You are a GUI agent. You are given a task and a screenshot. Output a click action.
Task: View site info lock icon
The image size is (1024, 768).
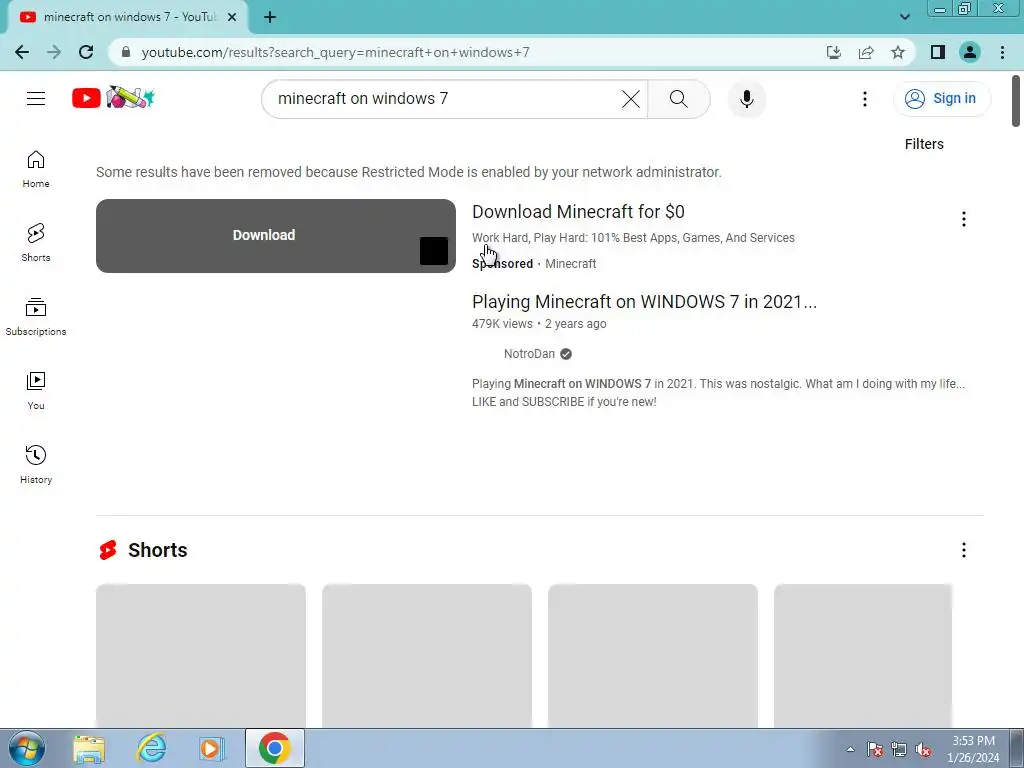pyautogui.click(x=126, y=52)
